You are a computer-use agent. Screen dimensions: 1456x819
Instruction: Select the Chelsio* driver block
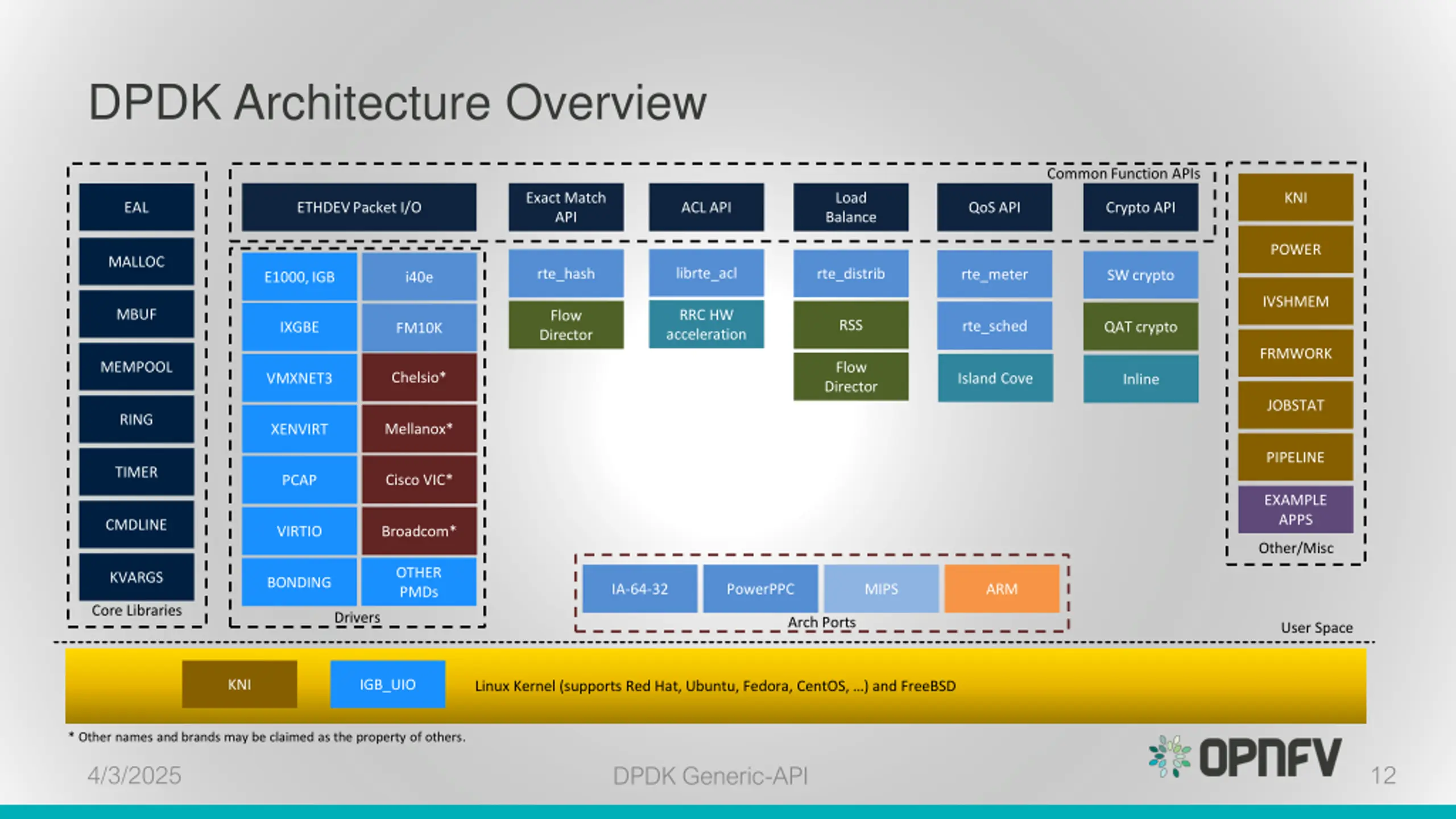[419, 378]
